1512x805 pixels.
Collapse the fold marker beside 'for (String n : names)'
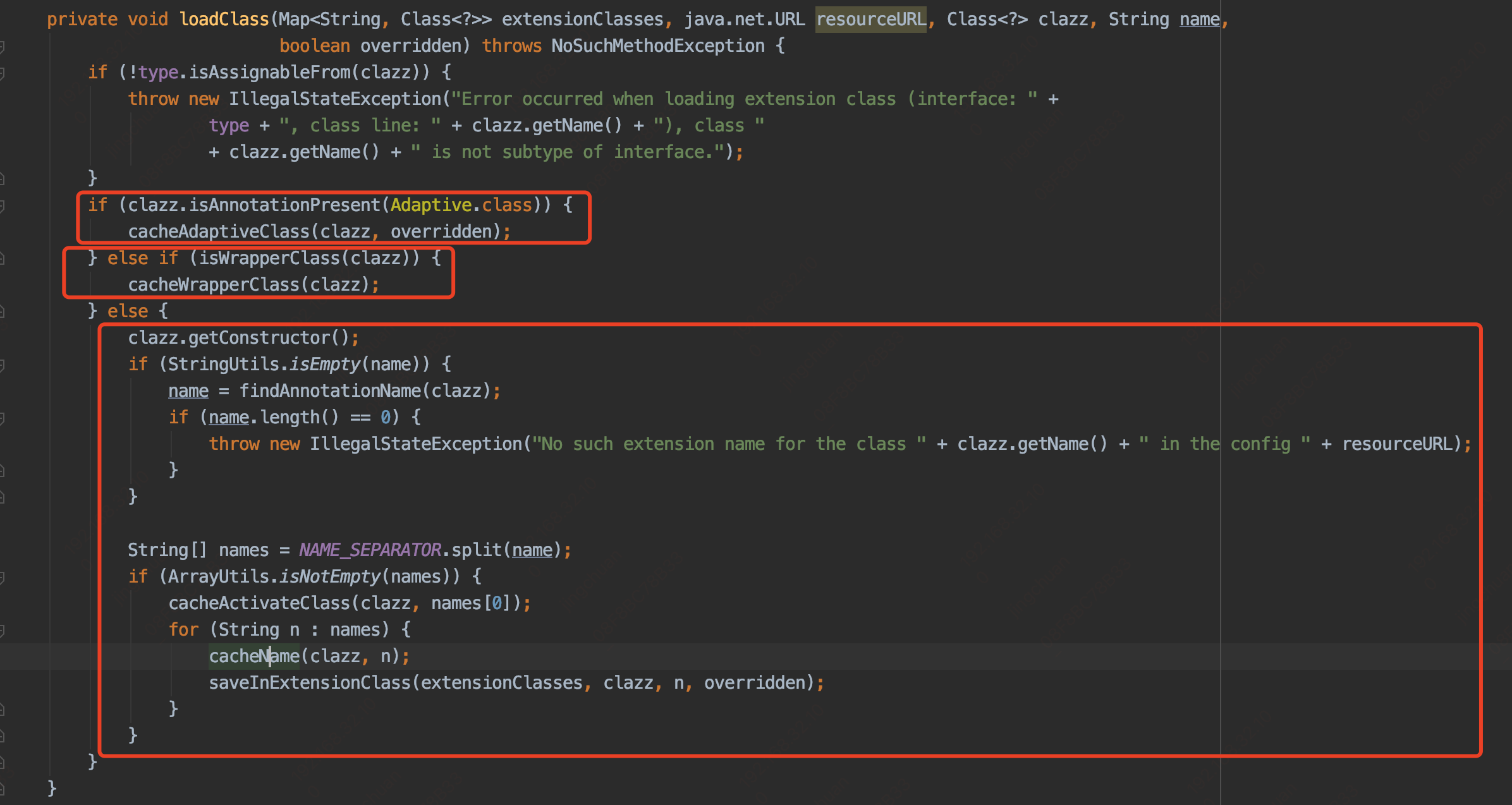pyautogui.click(x=2, y=631)
